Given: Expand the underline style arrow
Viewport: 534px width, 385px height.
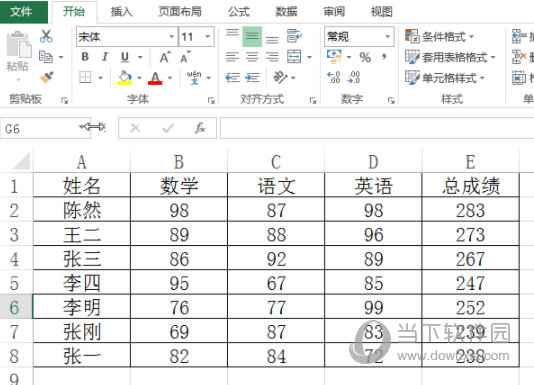Looking at the screenshot, I should 140,57.
